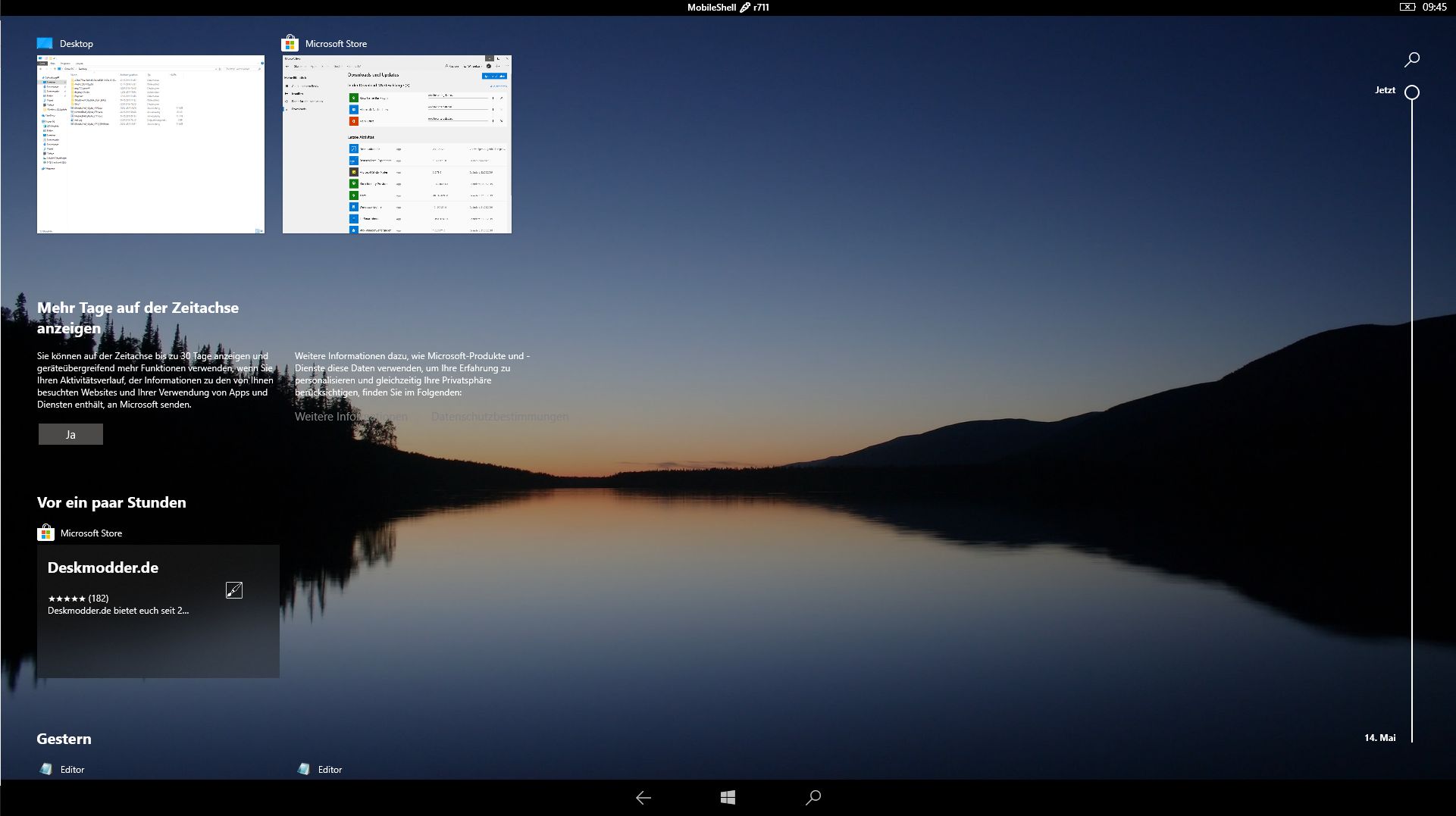Switch to the open Microsoft Store window thumbnail
Image resolution: width=1456 pixels, height=816 pixels.
click(396, 144)
